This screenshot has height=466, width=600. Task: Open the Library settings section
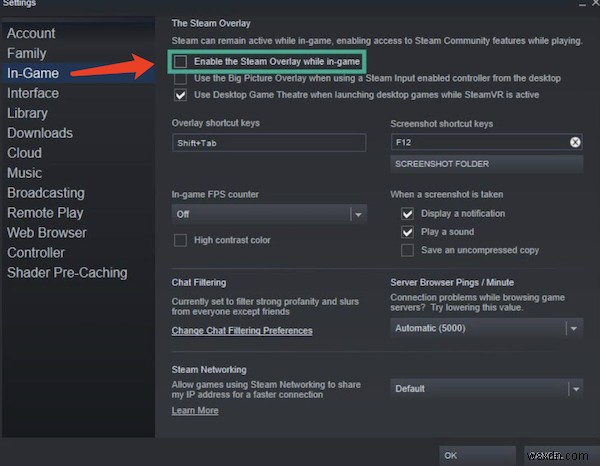click(28, 113)
